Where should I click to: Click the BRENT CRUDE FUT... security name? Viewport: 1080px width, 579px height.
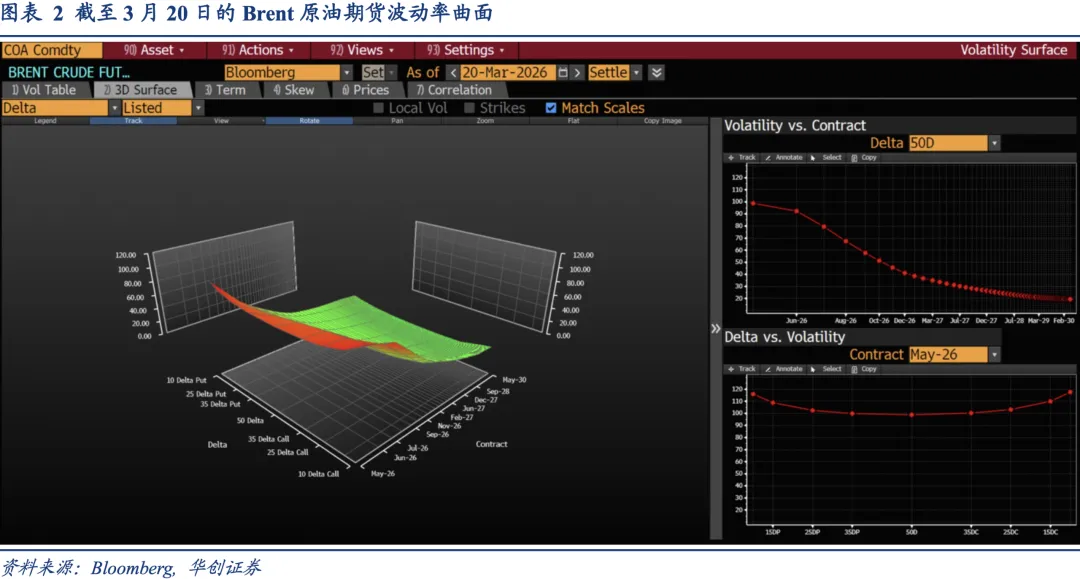[69, 72]
